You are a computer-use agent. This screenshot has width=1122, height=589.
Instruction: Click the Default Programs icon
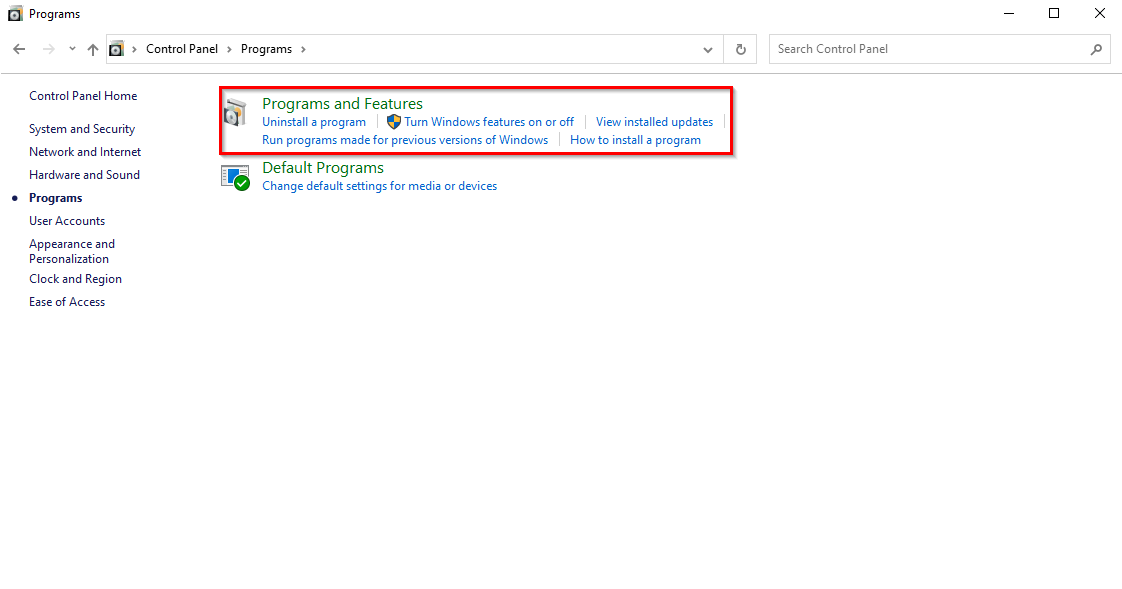coord(235,177)
